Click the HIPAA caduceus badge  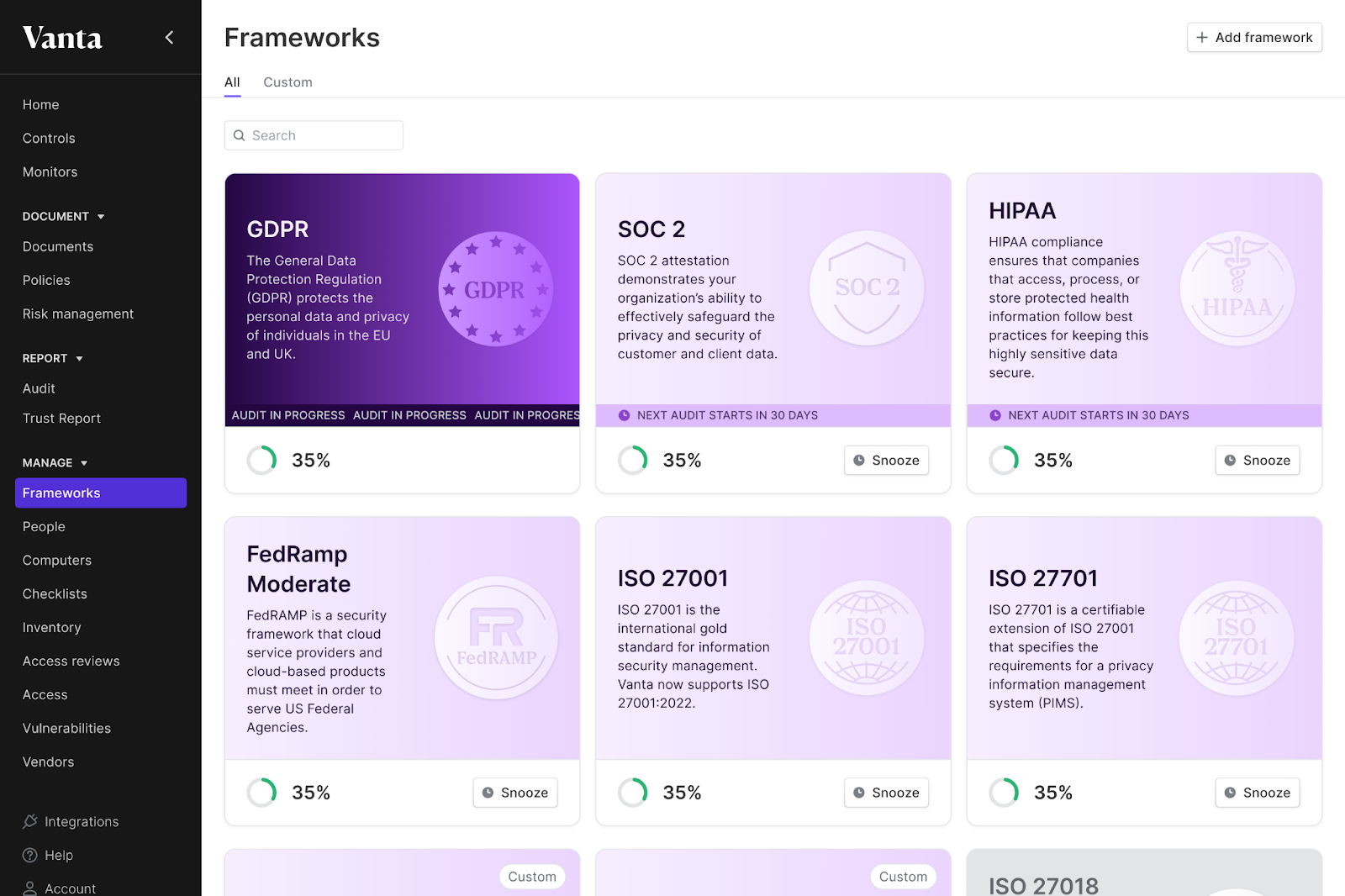coord(1237,288)
